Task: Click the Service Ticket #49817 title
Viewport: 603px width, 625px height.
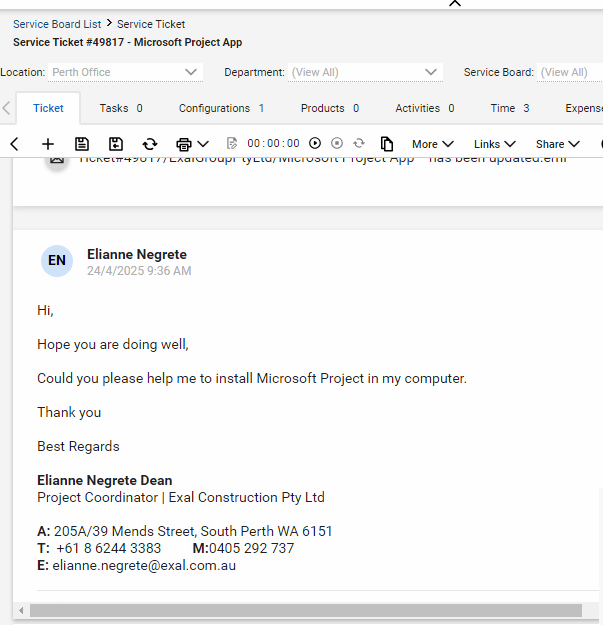Action: (128, 42)
